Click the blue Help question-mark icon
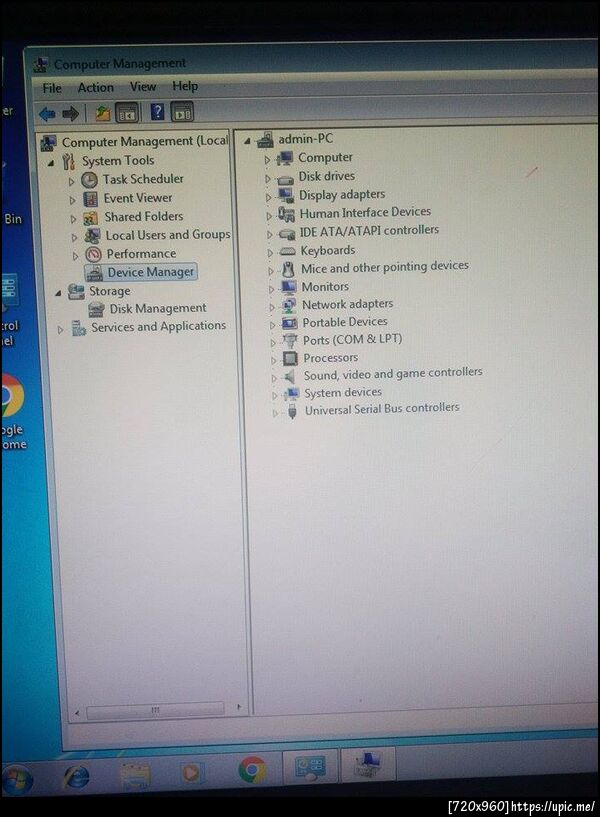 tap(157, 112)
